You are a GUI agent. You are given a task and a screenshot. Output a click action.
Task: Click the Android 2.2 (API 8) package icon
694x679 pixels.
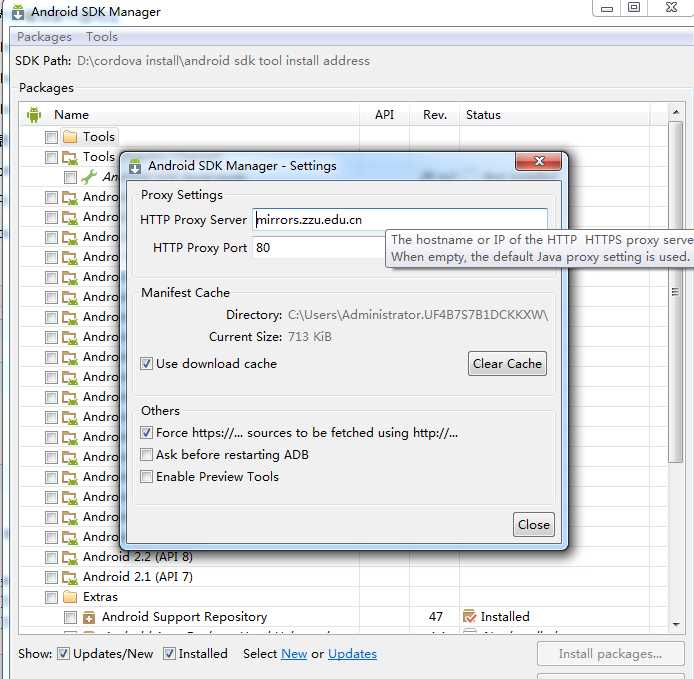(70, 557)
